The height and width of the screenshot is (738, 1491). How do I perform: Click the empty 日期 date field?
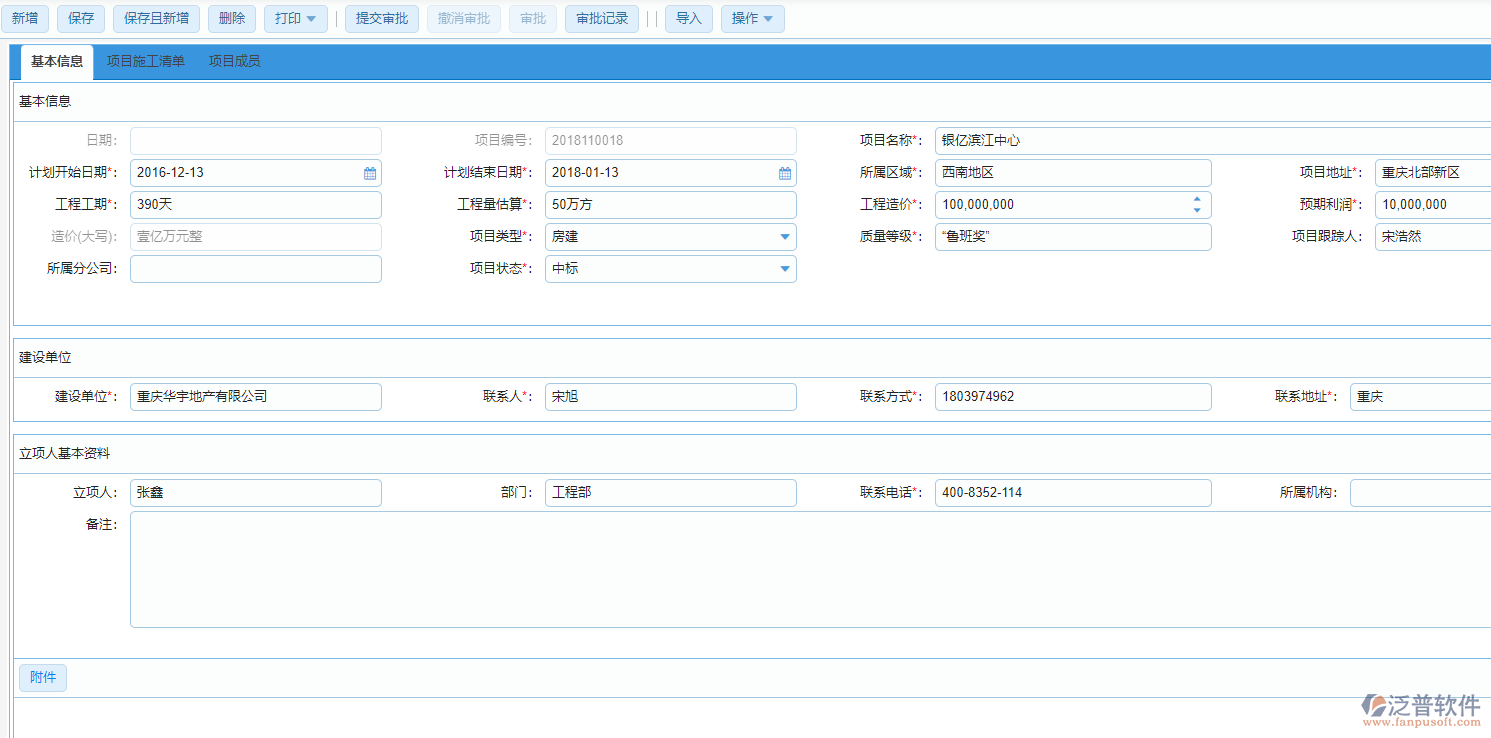tap(255, 140)
